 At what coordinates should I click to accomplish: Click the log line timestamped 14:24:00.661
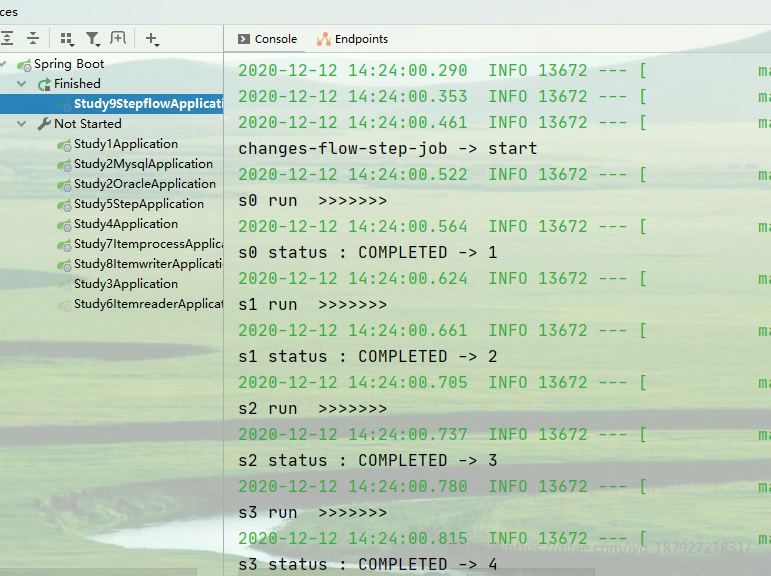tap(504, 331)
